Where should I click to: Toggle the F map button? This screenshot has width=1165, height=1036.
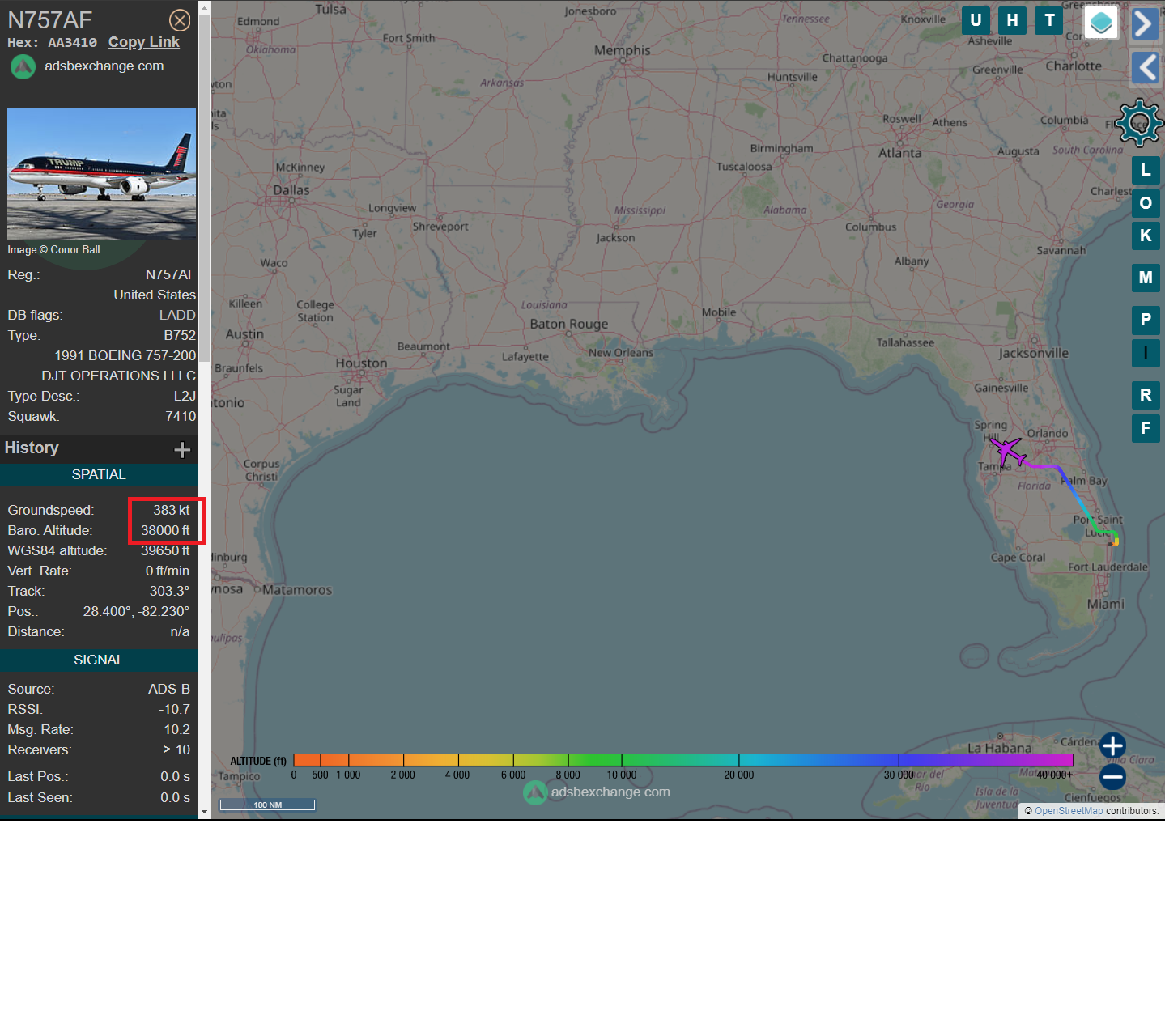pyautogui.click(x=1146, y=428)
